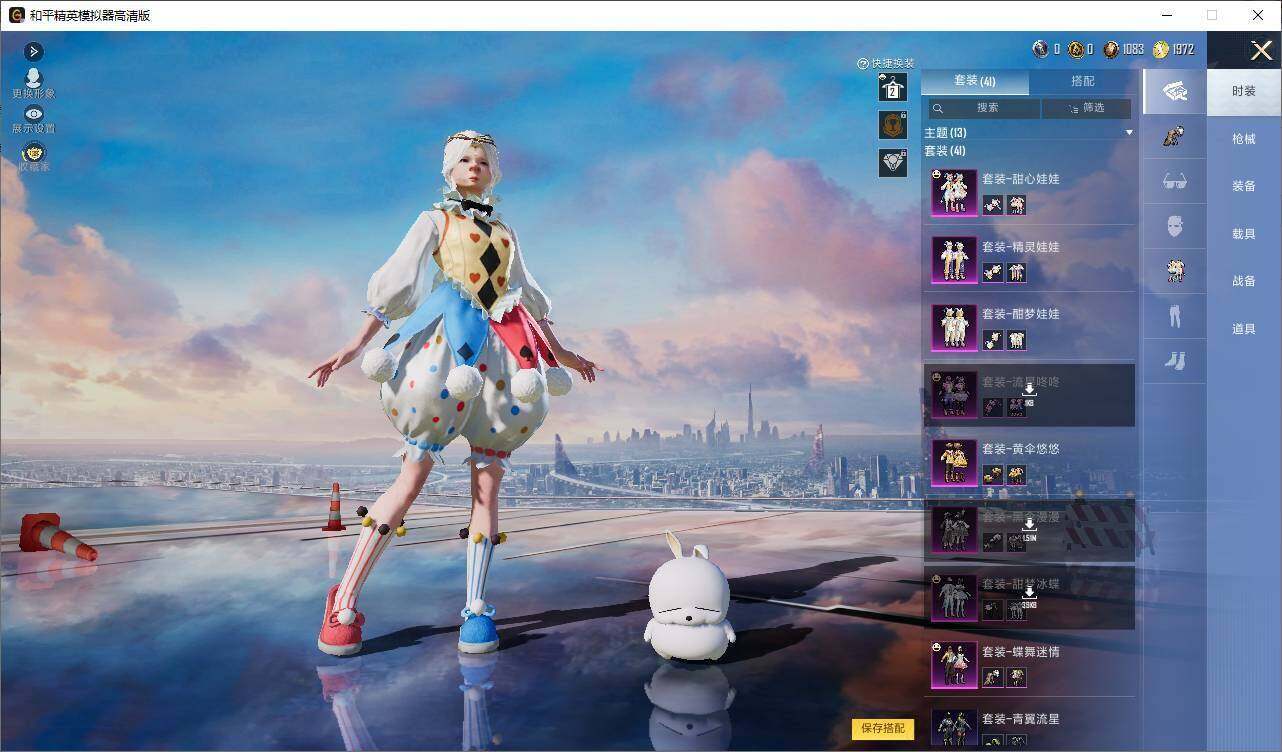Open the 战备 combat gear menu
Screen dimensions: 1282x752
coord(1244,281)
